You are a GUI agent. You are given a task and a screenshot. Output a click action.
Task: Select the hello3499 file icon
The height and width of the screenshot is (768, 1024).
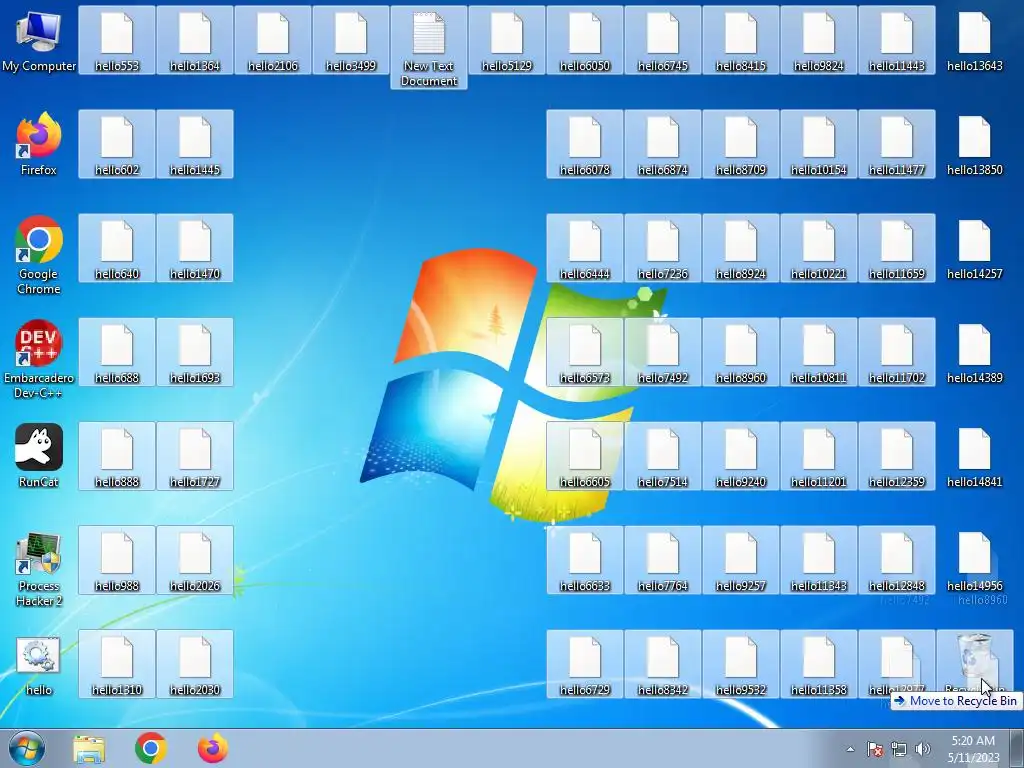coord(351,40)
